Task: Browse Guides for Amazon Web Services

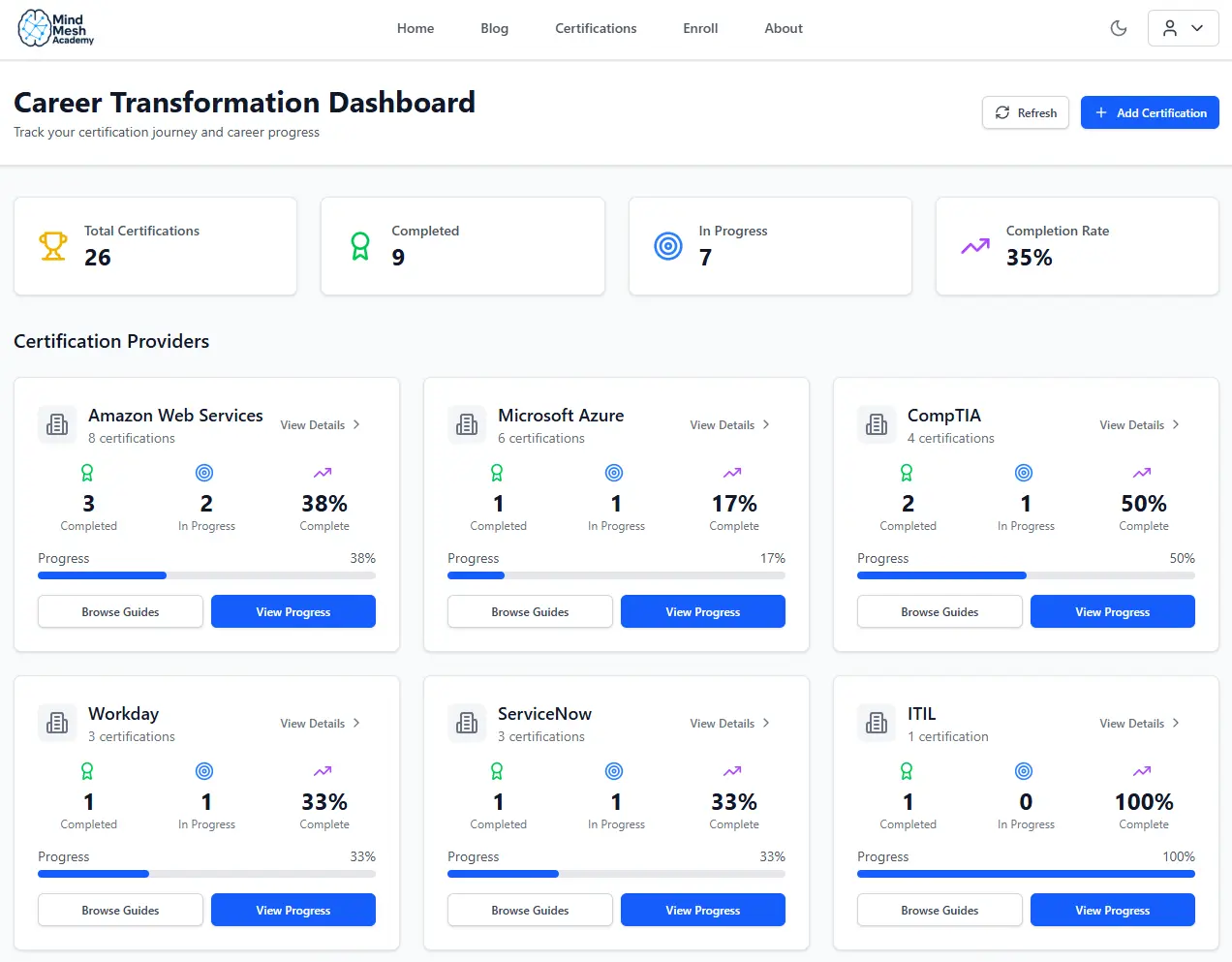Action: pyautogui.click(x=120, y=611)
